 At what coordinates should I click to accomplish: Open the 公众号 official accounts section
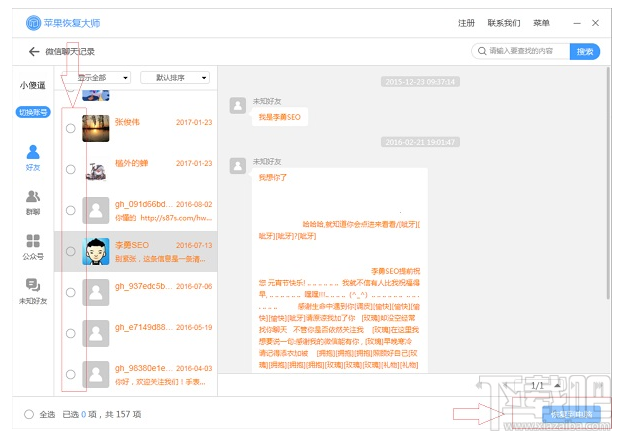pos(33,247)
